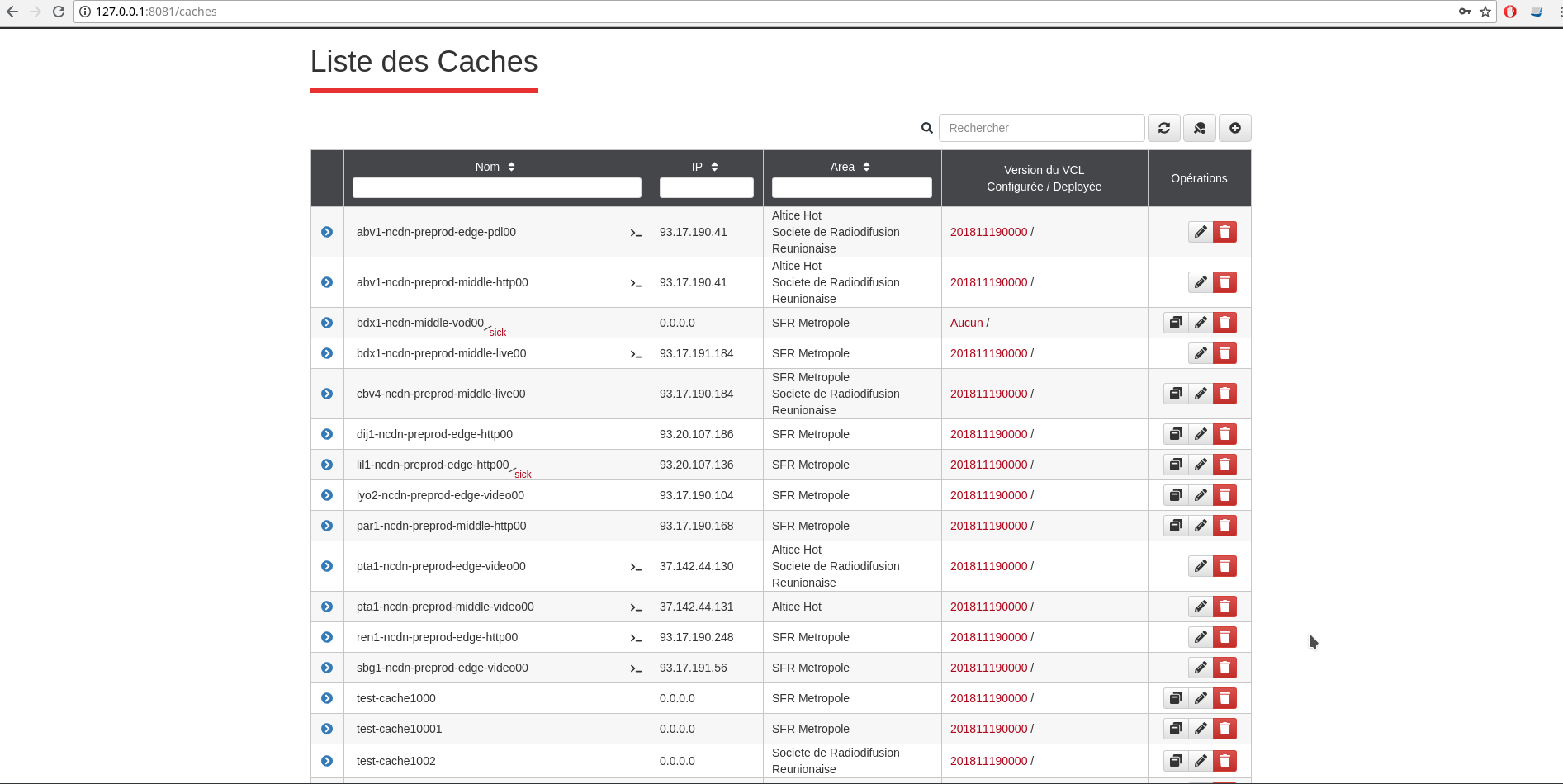This screenshot has height=784, width=1563.
Task: Edit abv1-ncdn-preprod-middle-http00 with pencil icon
Action: [x=1201, y=282]
